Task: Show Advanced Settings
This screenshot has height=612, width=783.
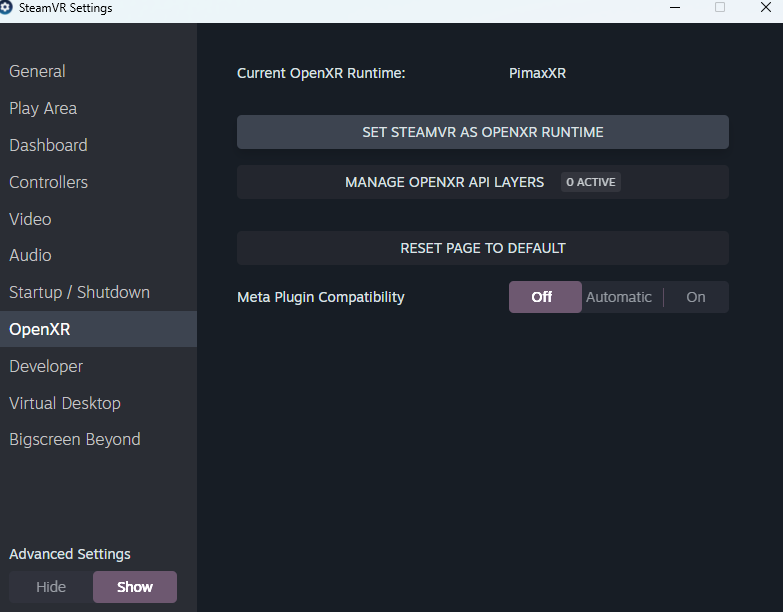Action: (x=135, y=587)
